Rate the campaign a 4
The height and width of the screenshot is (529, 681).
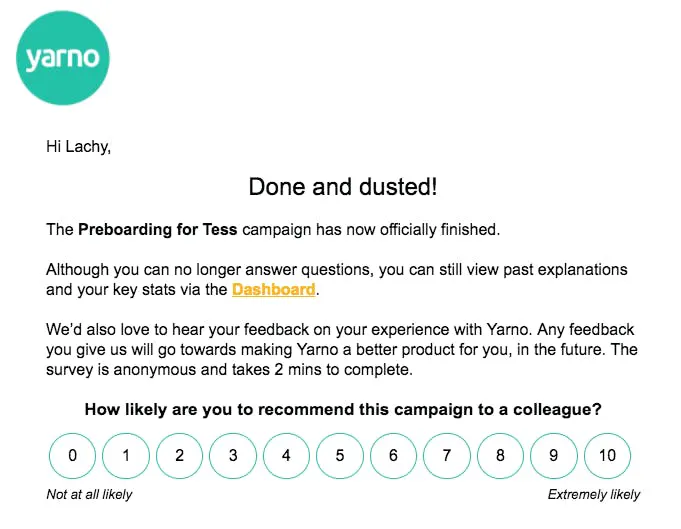pos(286,456)
